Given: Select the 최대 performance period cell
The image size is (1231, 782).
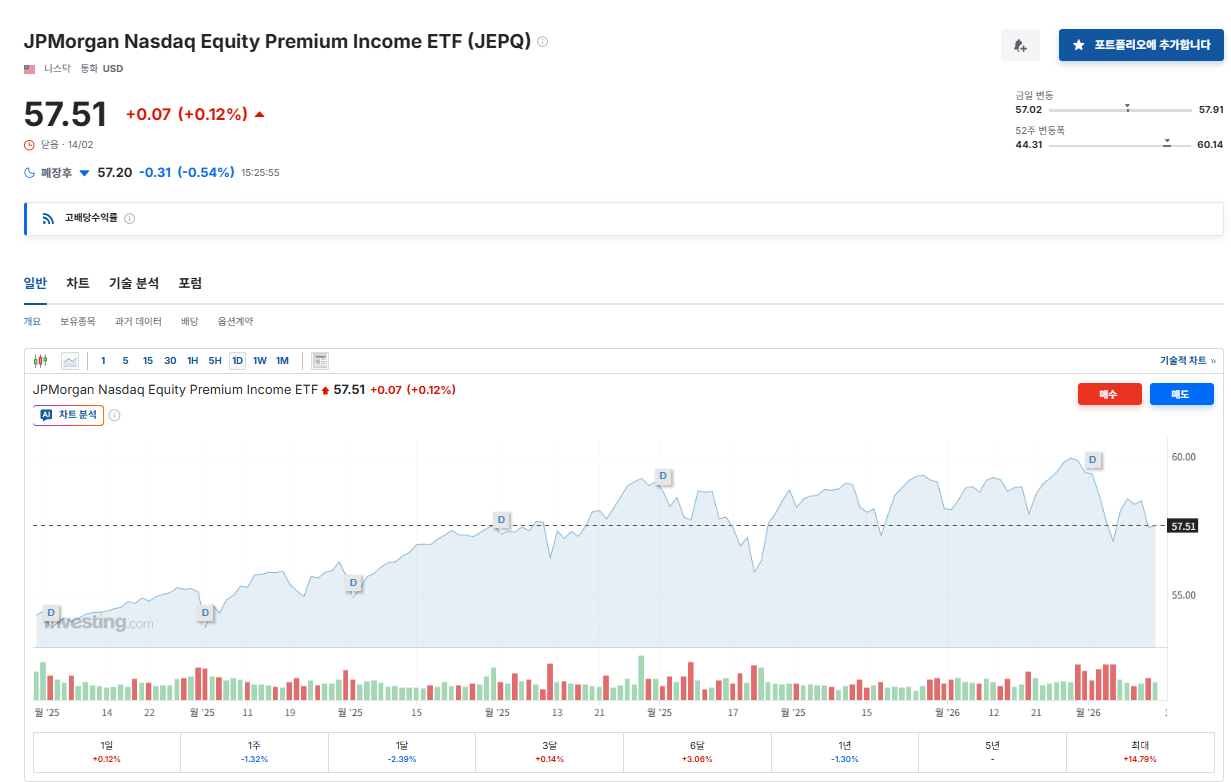Looking at the screenshot, I should pos(1140,752).
